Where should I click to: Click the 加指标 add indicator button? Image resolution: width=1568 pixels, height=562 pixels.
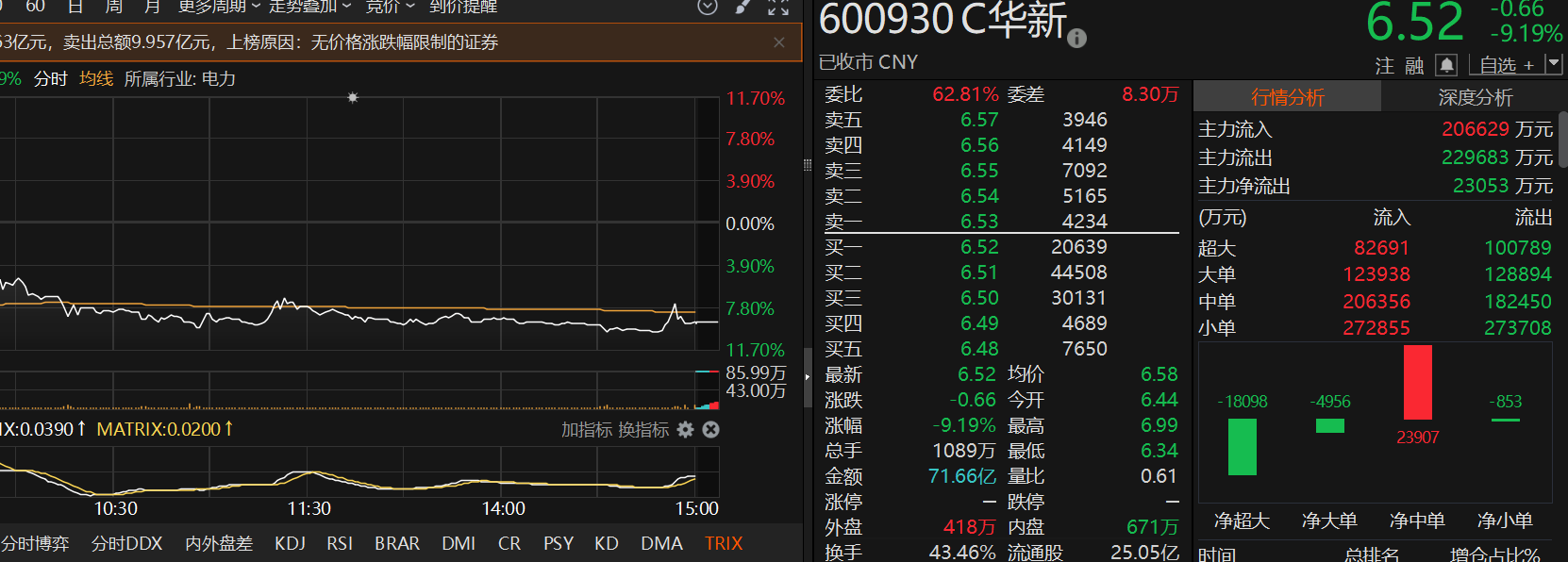coord(587,430)
